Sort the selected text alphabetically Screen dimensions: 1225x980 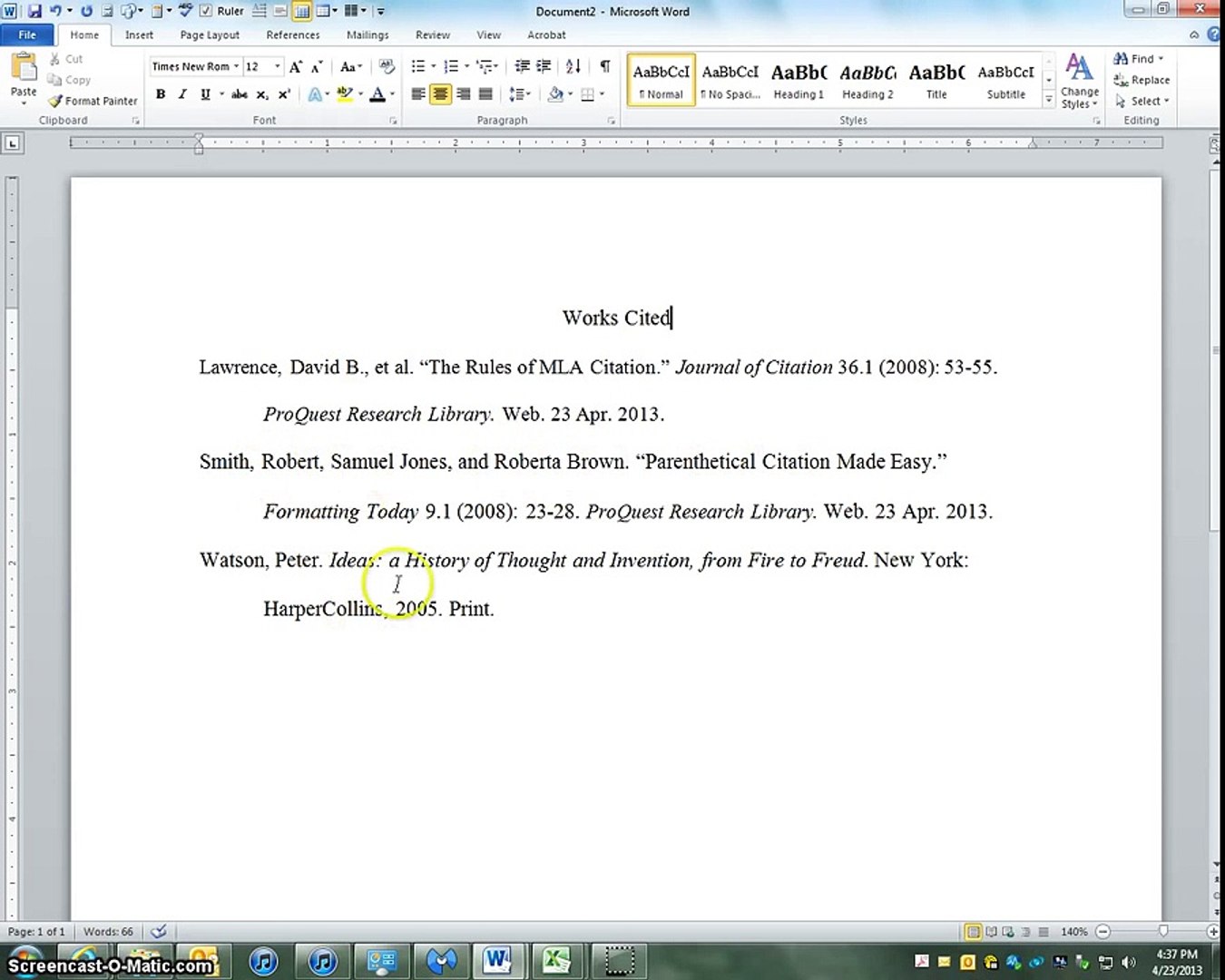[x=573, y=66]
